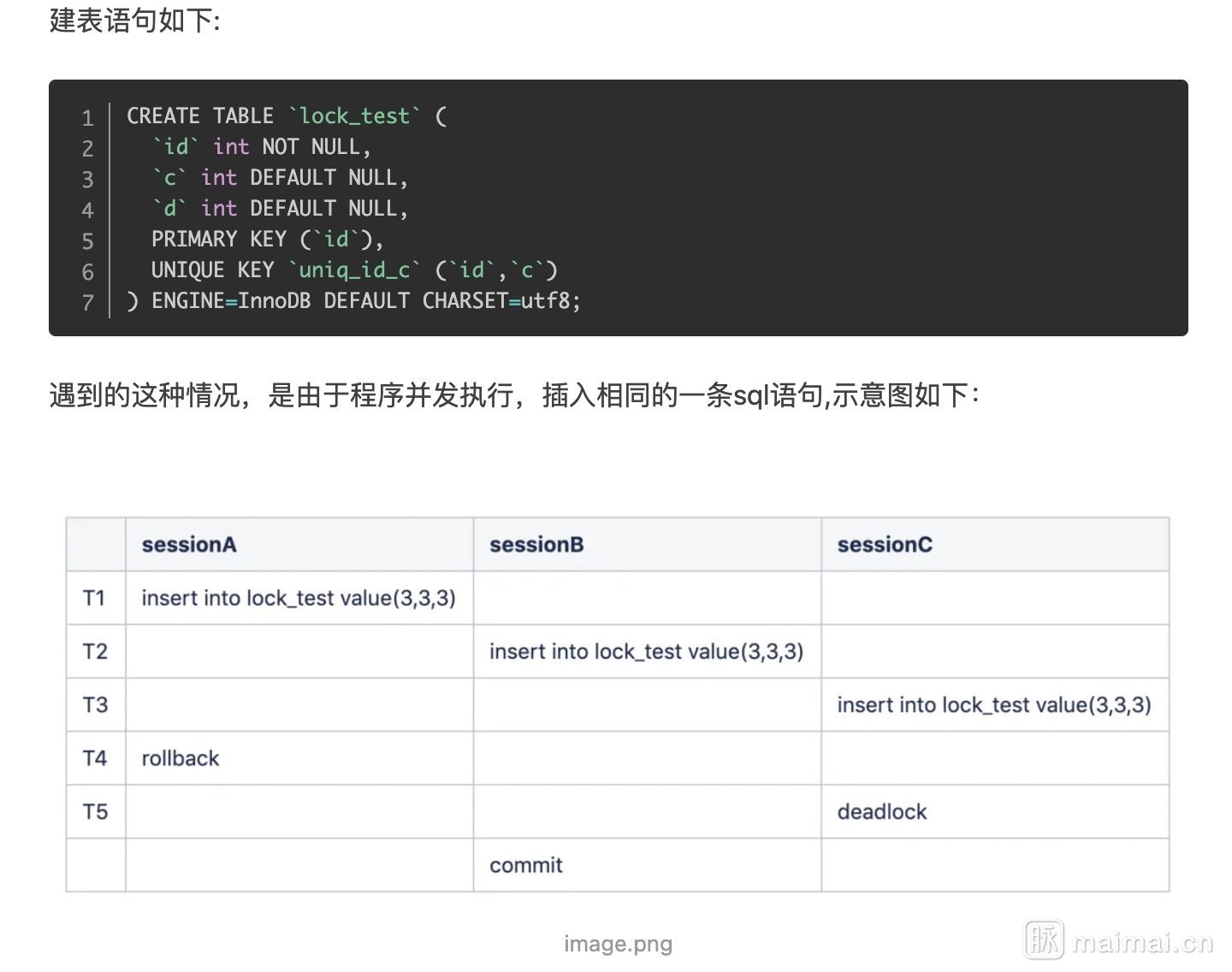Click the PRIMARY KEY code line
1232x972 pixels.
[x=268, y=240]
